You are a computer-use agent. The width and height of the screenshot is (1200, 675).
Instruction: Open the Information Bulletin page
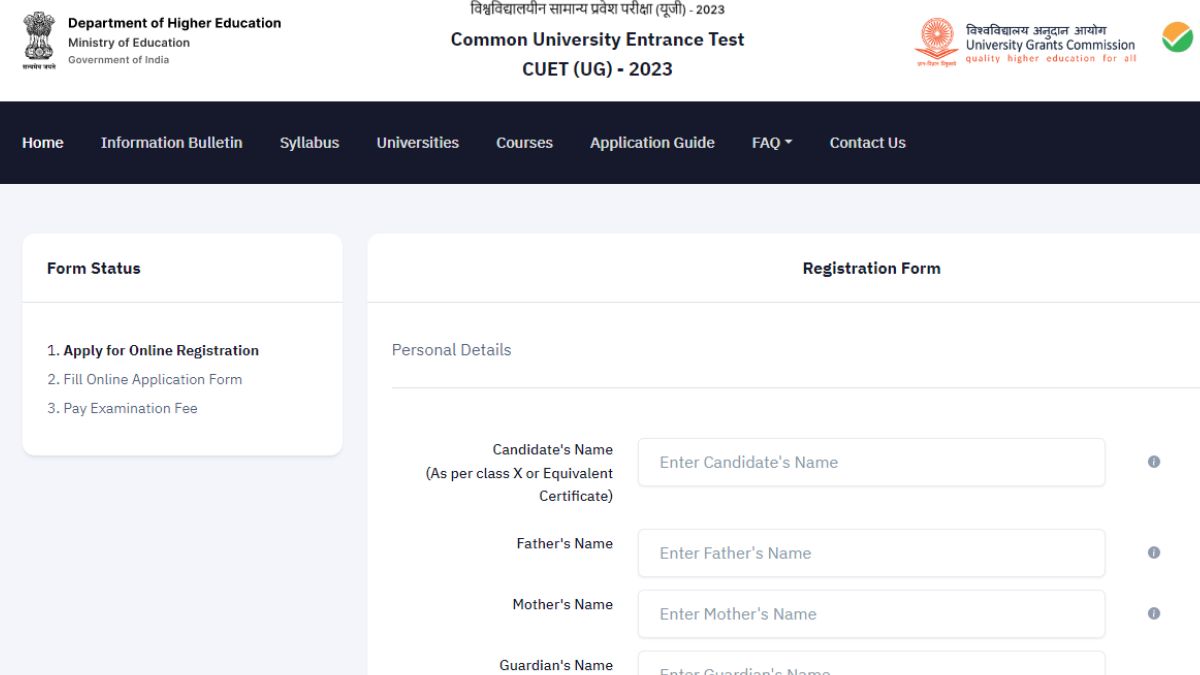point(171,142)
